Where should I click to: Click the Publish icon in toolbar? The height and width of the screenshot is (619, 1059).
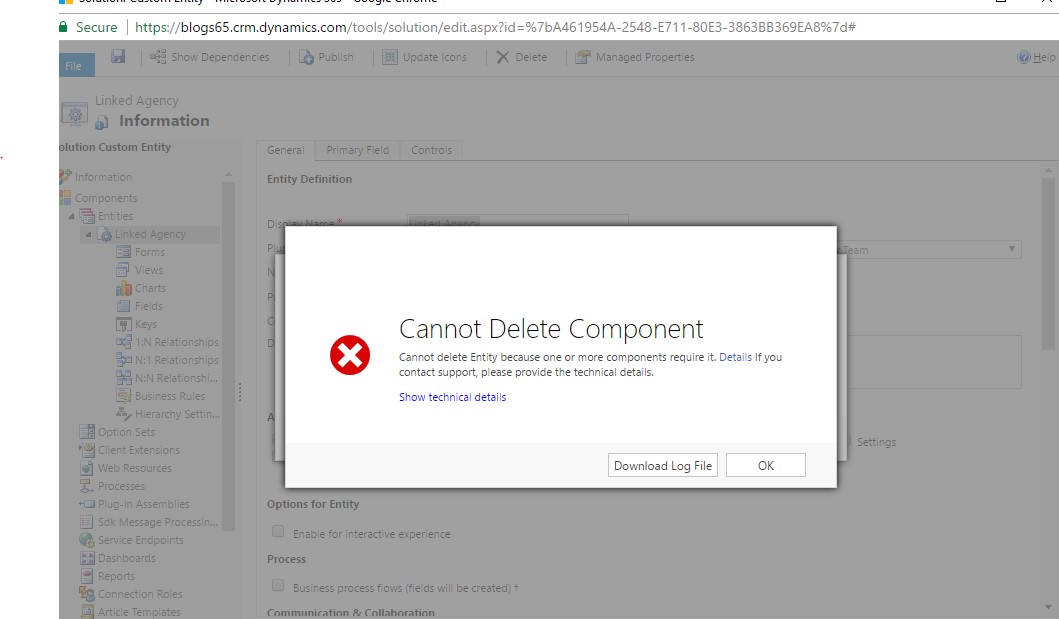pyautogui.click(x=306, y=57)
